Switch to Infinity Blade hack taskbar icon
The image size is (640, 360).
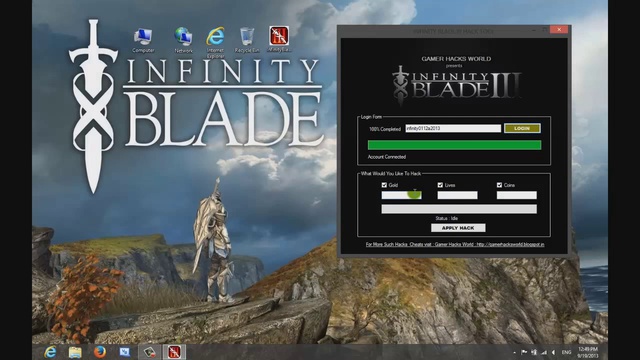174,352
